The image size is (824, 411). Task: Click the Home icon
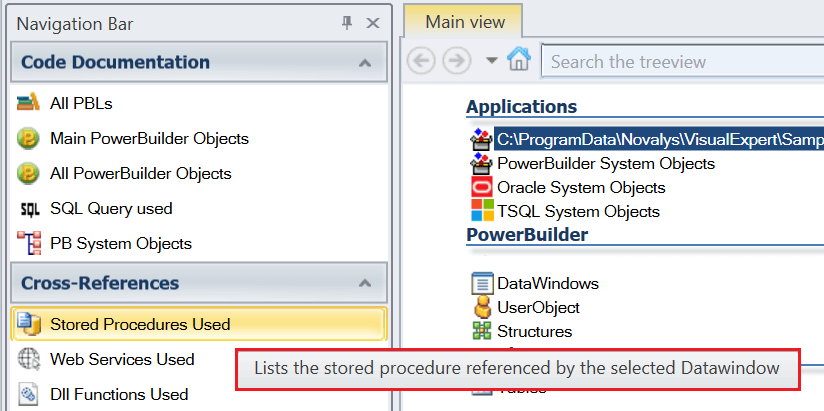(519, 59)
